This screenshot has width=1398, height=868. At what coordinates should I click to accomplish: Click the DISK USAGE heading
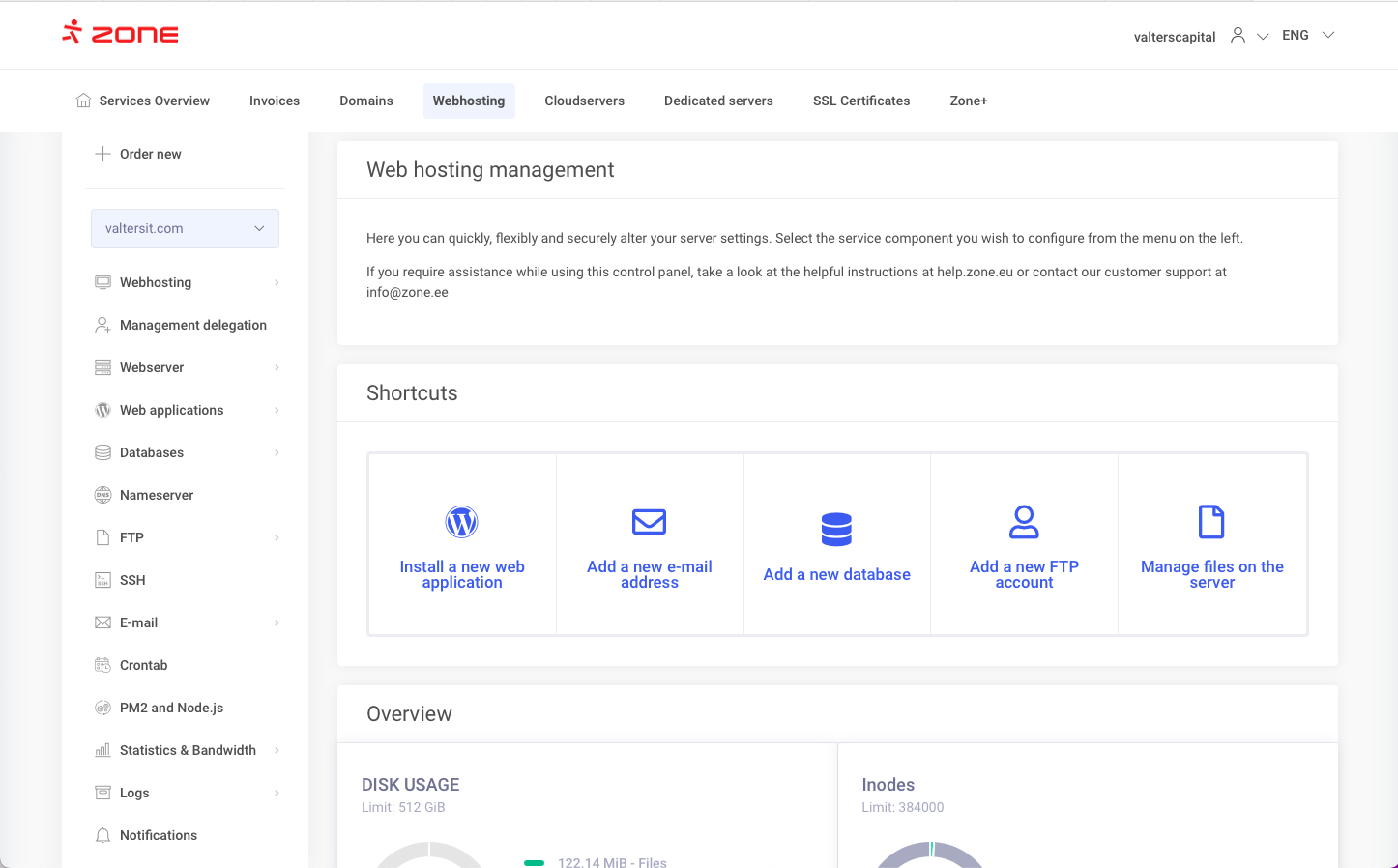[410, 785]
